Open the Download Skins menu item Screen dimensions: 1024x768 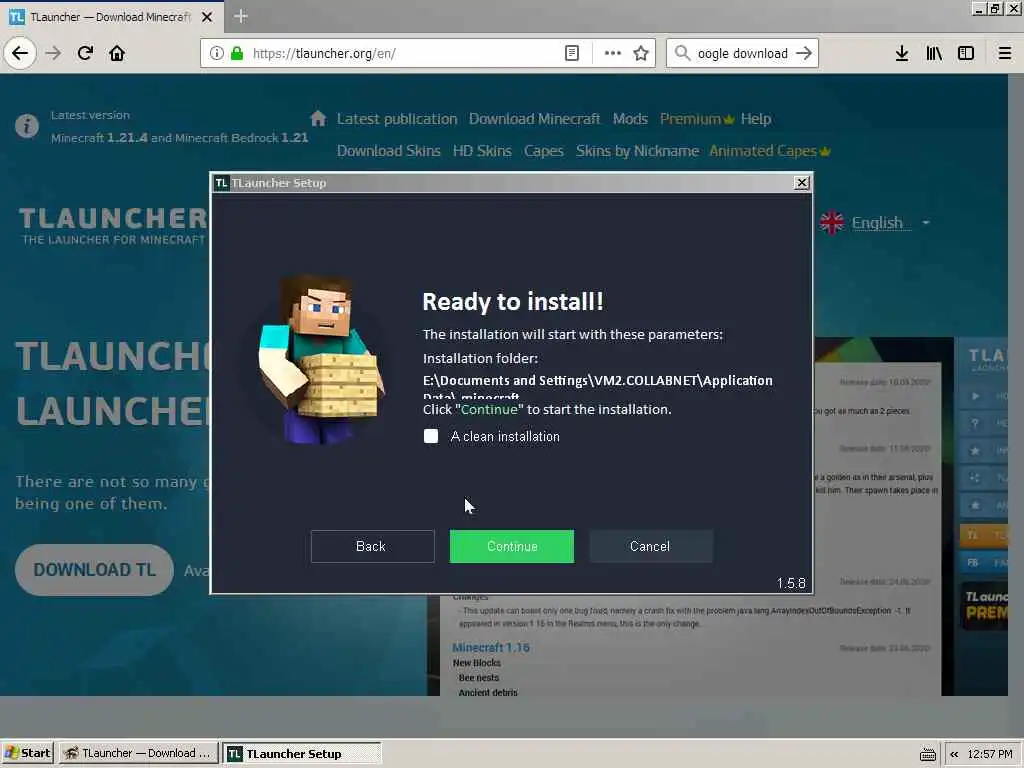[x=389, y=151]
